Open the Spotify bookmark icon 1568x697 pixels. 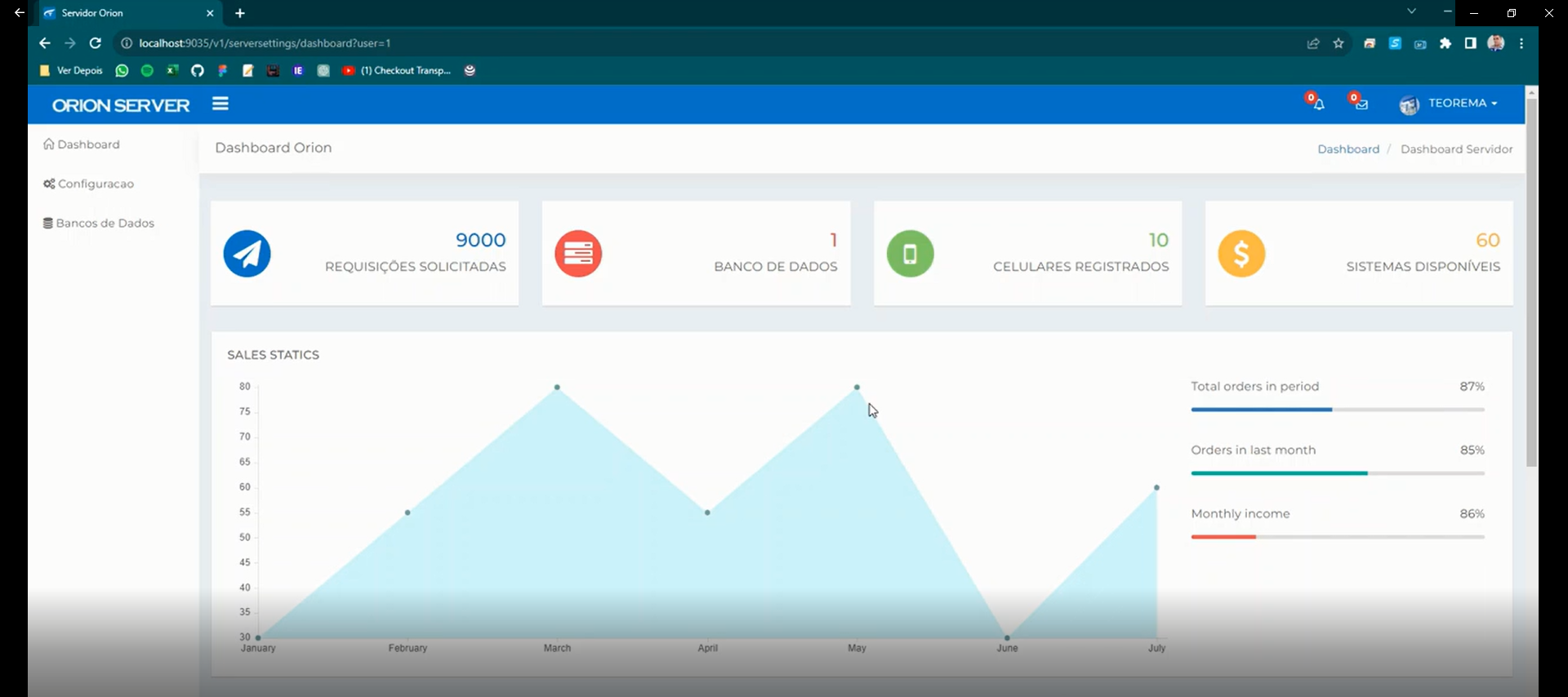[147, 71]
